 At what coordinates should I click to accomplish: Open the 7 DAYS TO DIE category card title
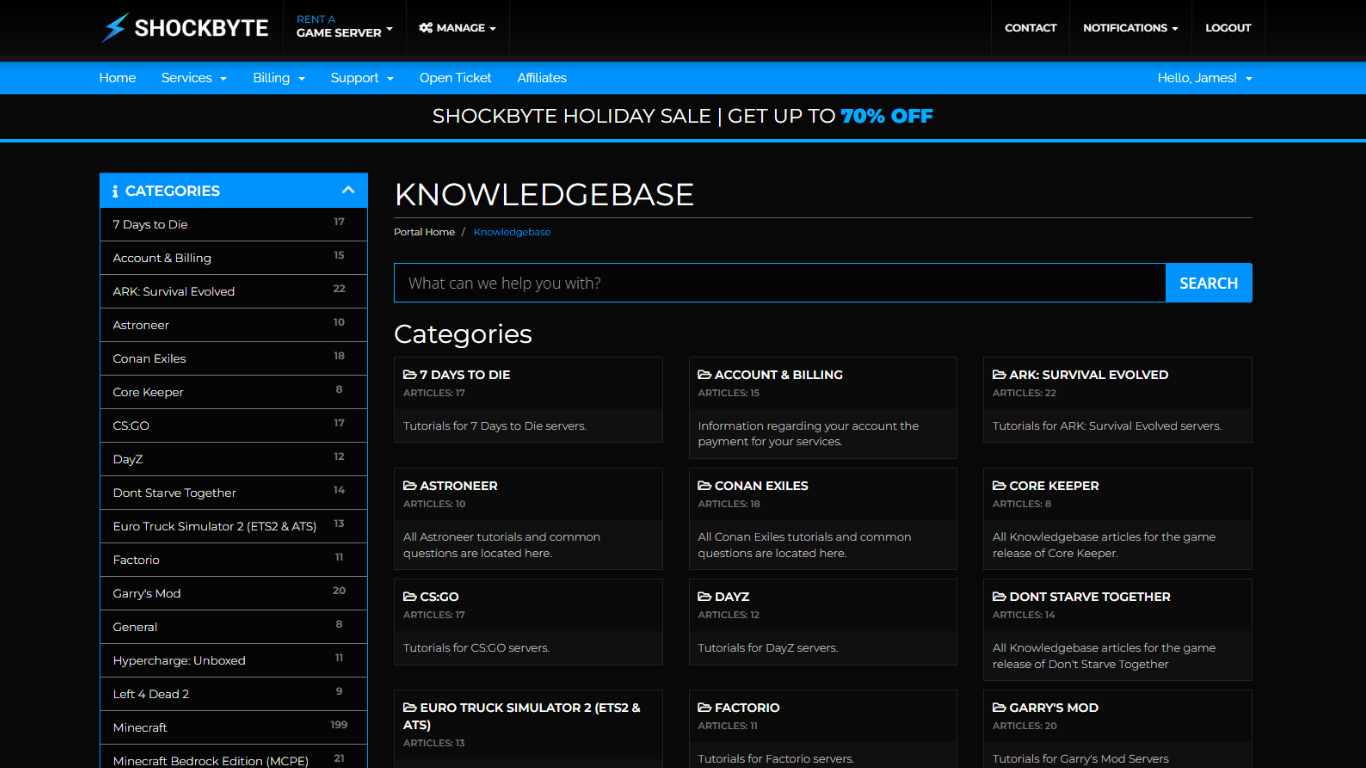click(465, 375)
